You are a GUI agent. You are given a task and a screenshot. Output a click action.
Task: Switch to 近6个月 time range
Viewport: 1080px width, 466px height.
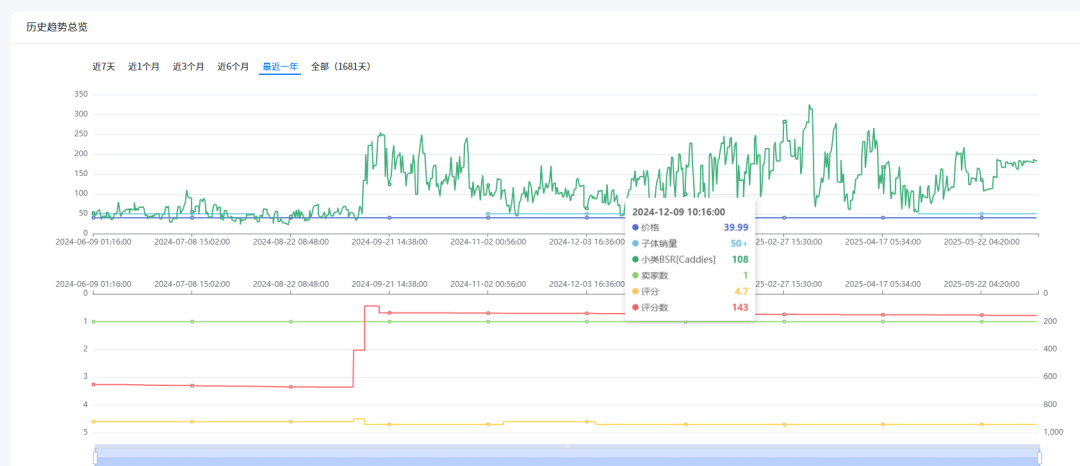(233, 67)
